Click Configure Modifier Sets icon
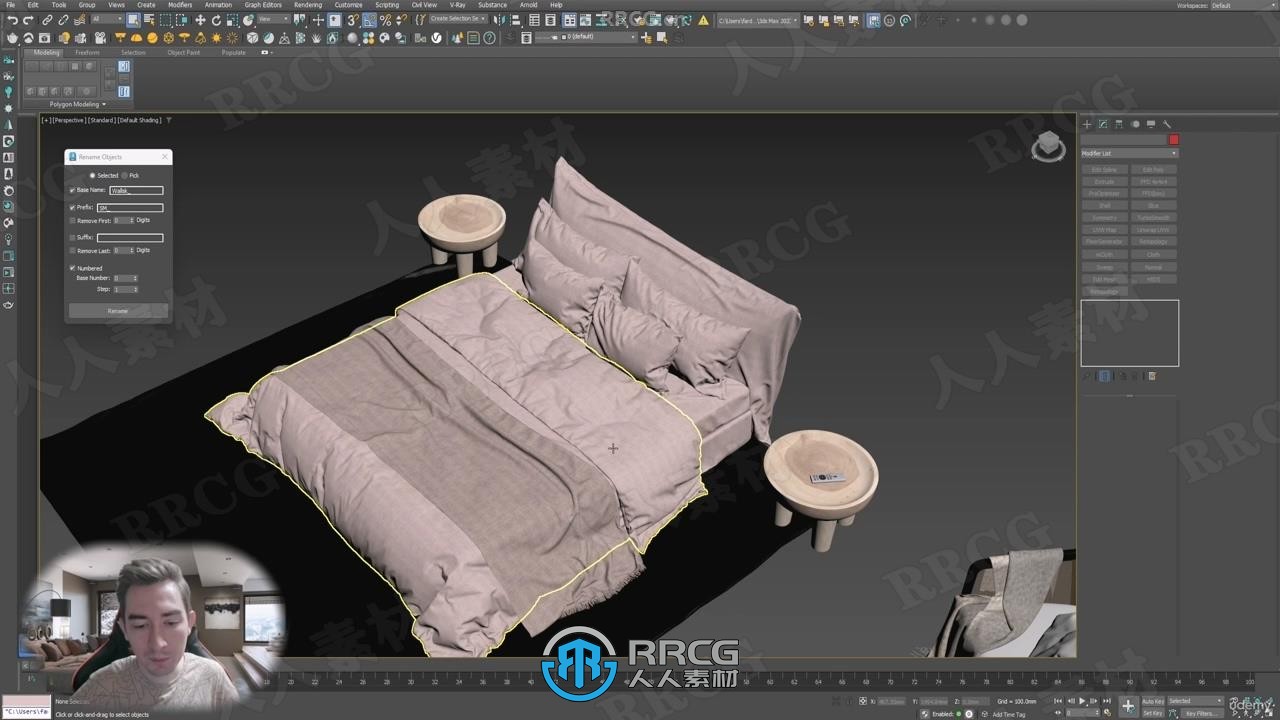 [1152, 376]
